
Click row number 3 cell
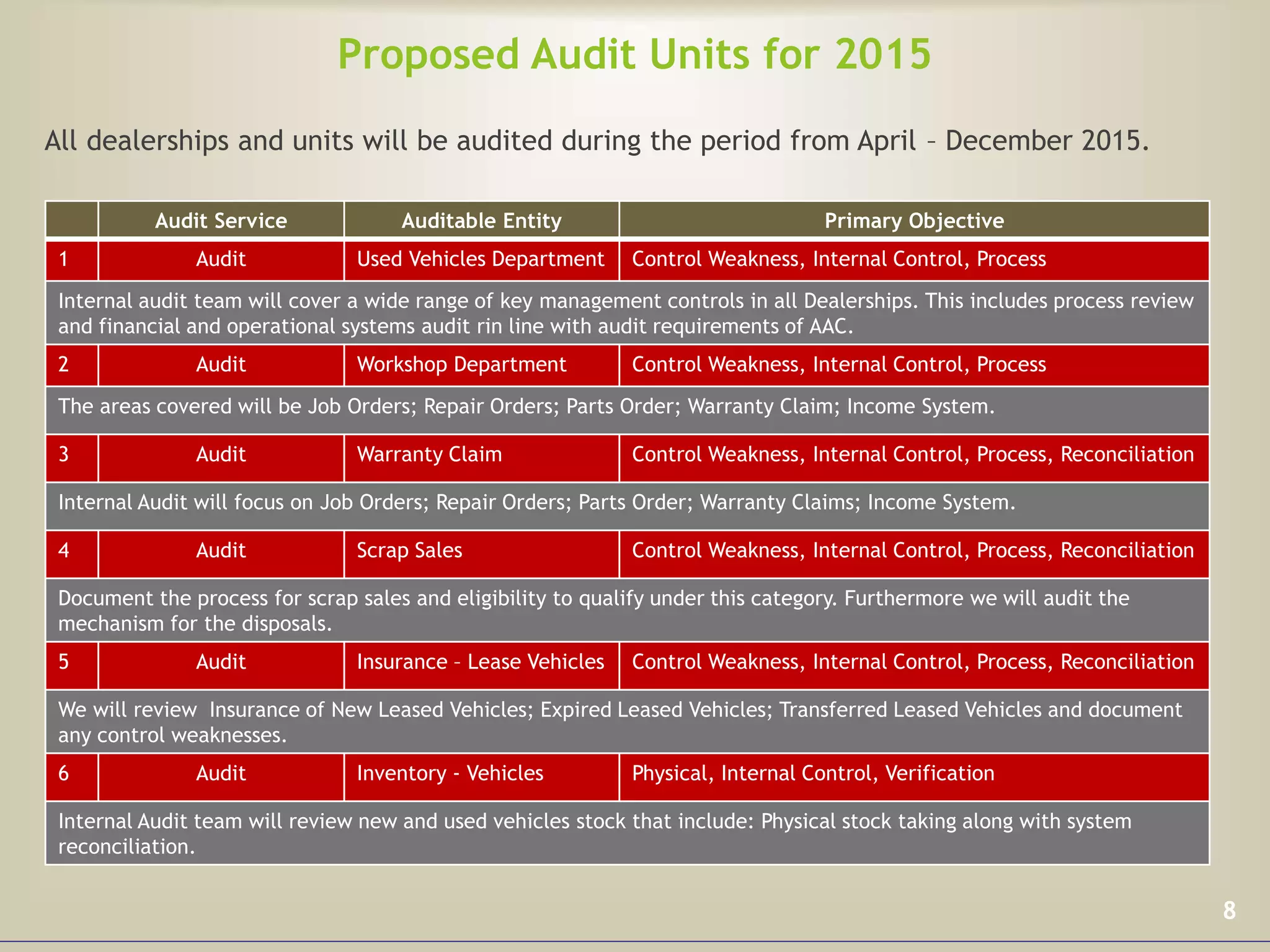(71, 458)
